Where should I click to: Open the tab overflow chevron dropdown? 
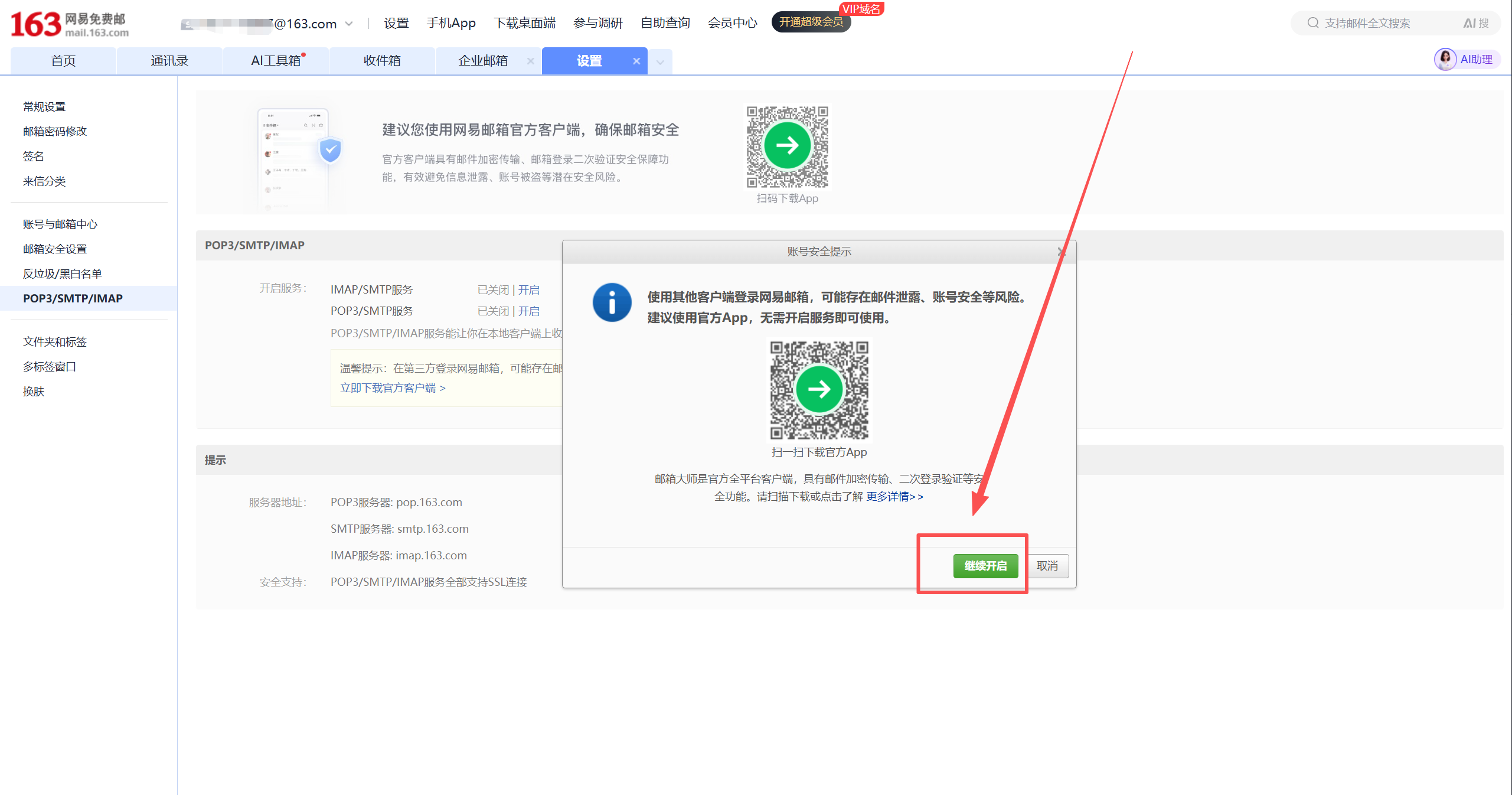(659, 61)
